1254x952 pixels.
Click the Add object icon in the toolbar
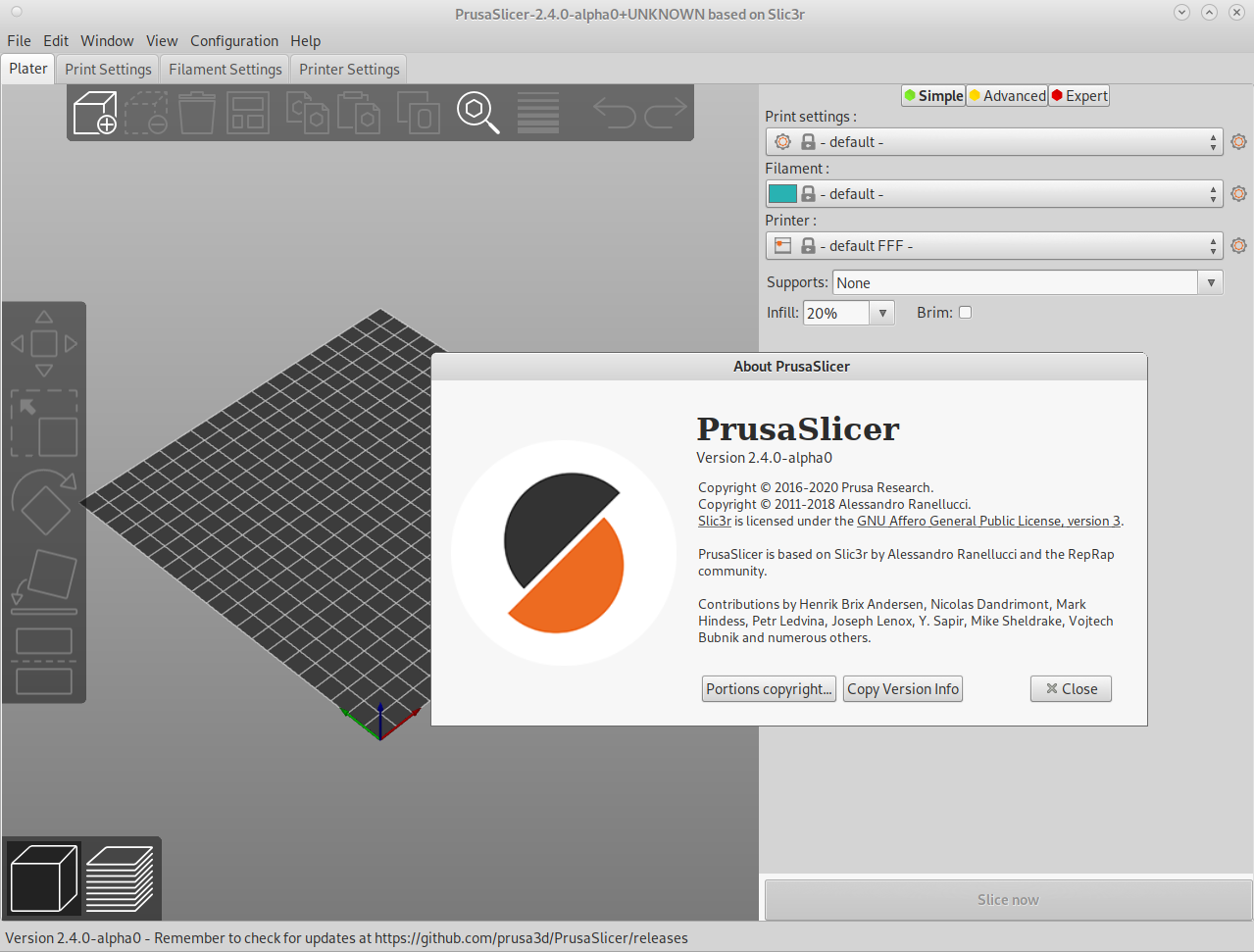94,113
